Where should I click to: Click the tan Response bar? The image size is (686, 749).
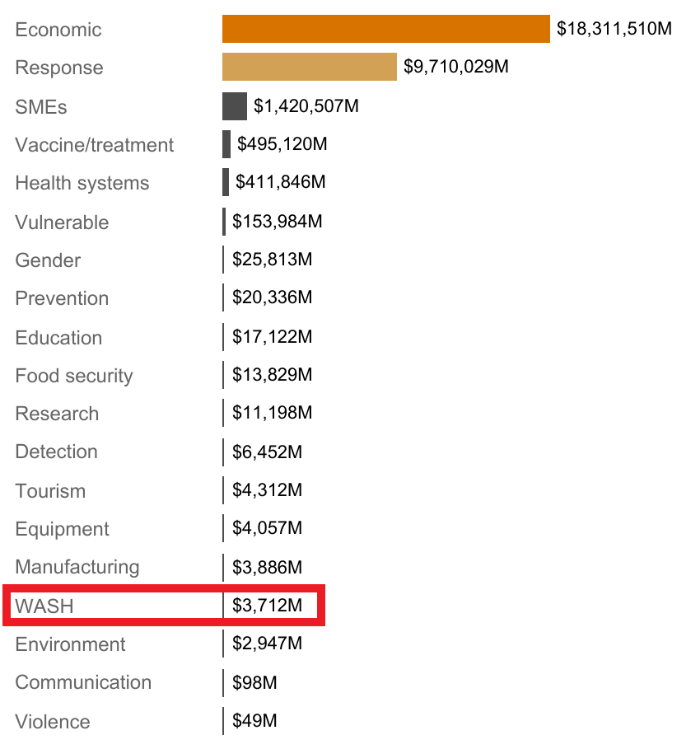tap(309, 67)
